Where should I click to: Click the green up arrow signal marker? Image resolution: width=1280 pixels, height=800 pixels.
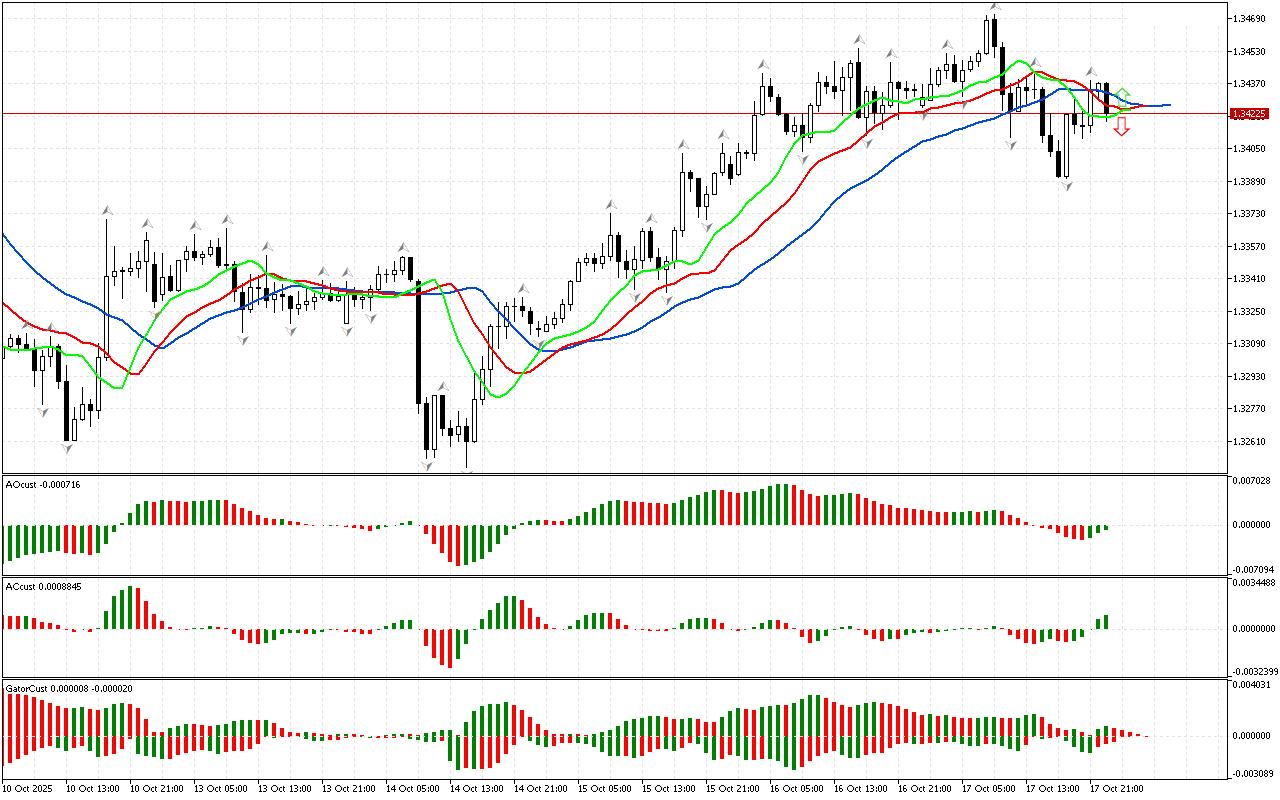[1122, 93]
